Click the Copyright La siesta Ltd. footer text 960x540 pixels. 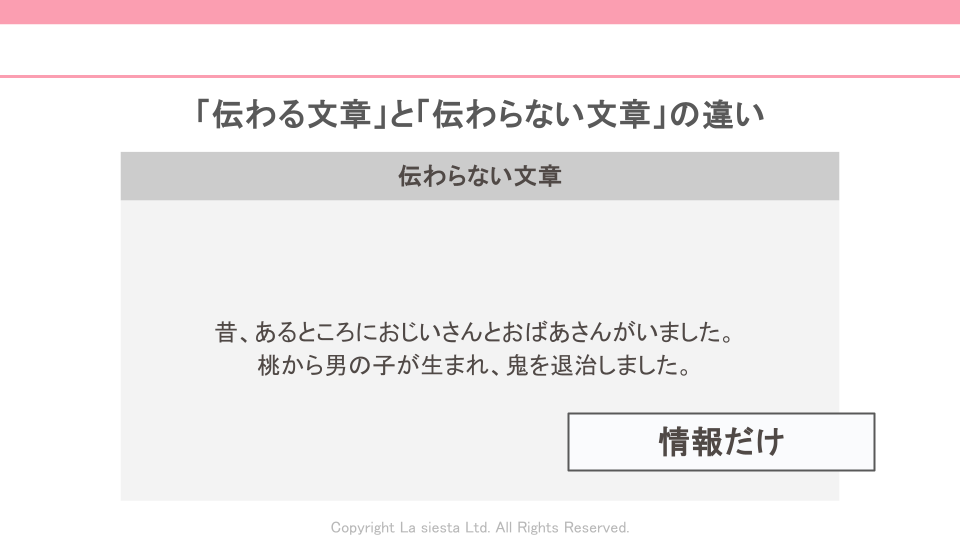[x=479, y=527]
